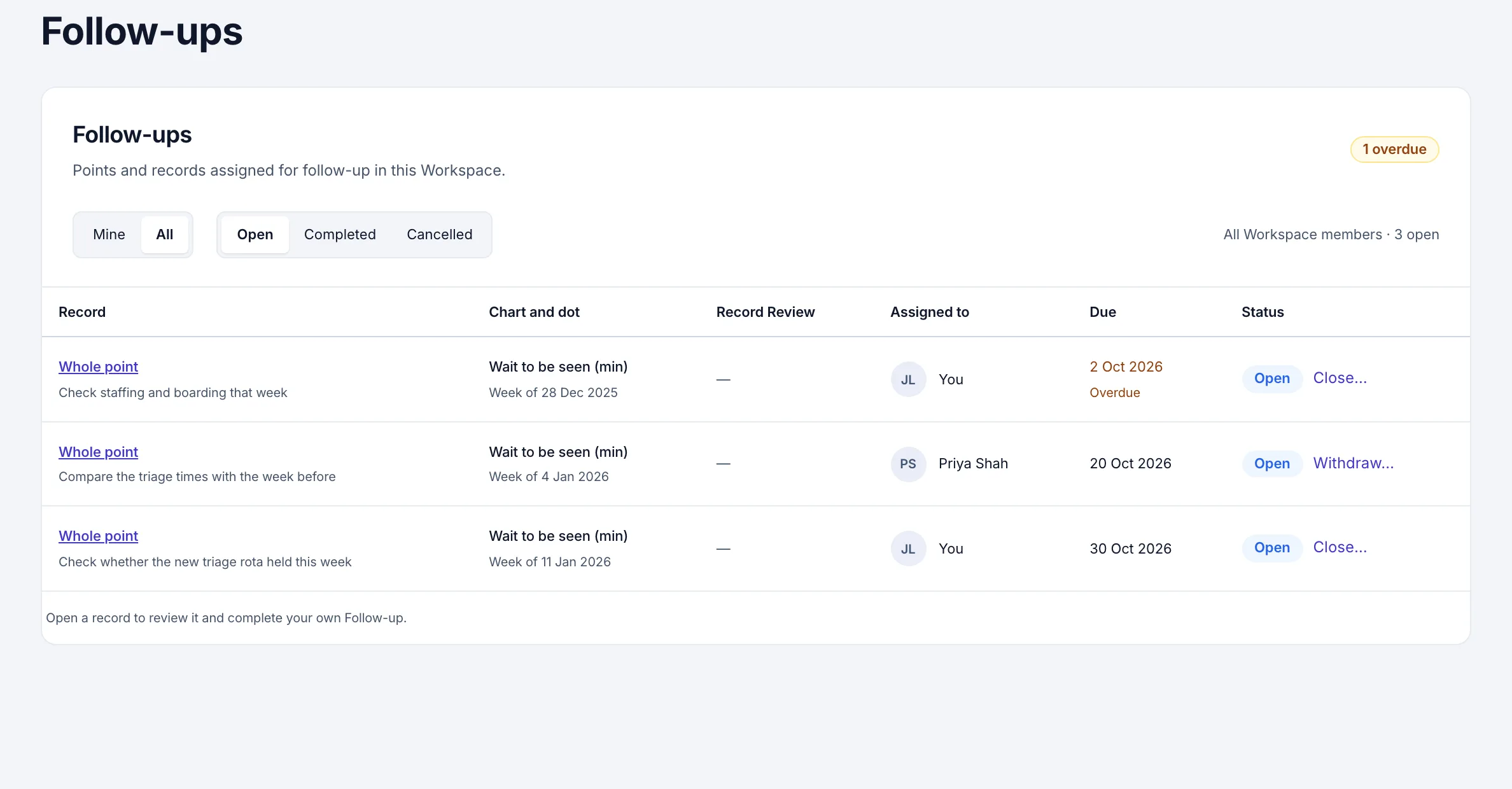
Task: Click the Record Review column header
Action: pyautogui.click(x=766, y=312)
